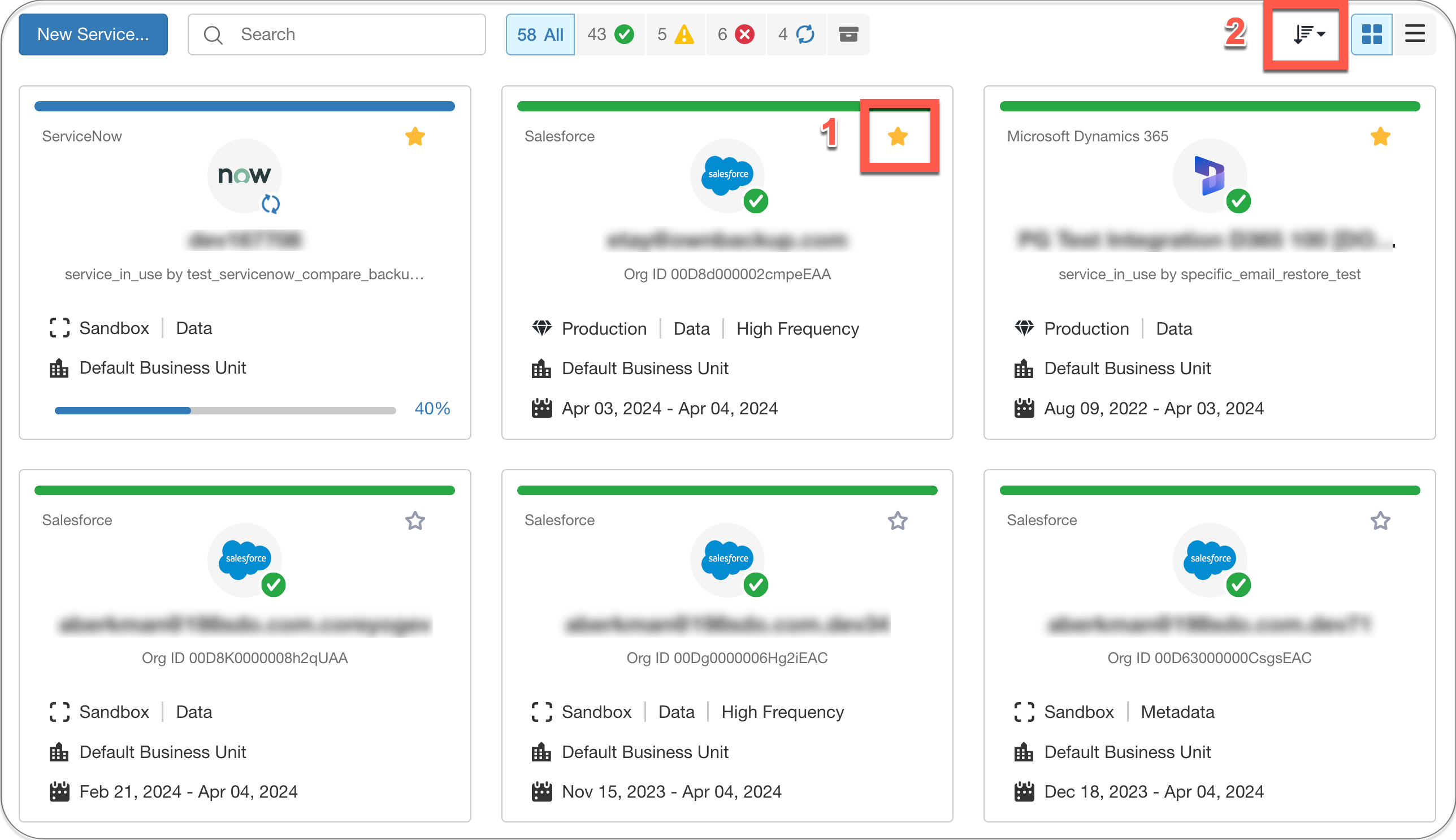Click Salesforce logo on Org ID 00D63000000CsgsEAC card
This screenshot has width=1456, height=840.
coord(1210,559)
